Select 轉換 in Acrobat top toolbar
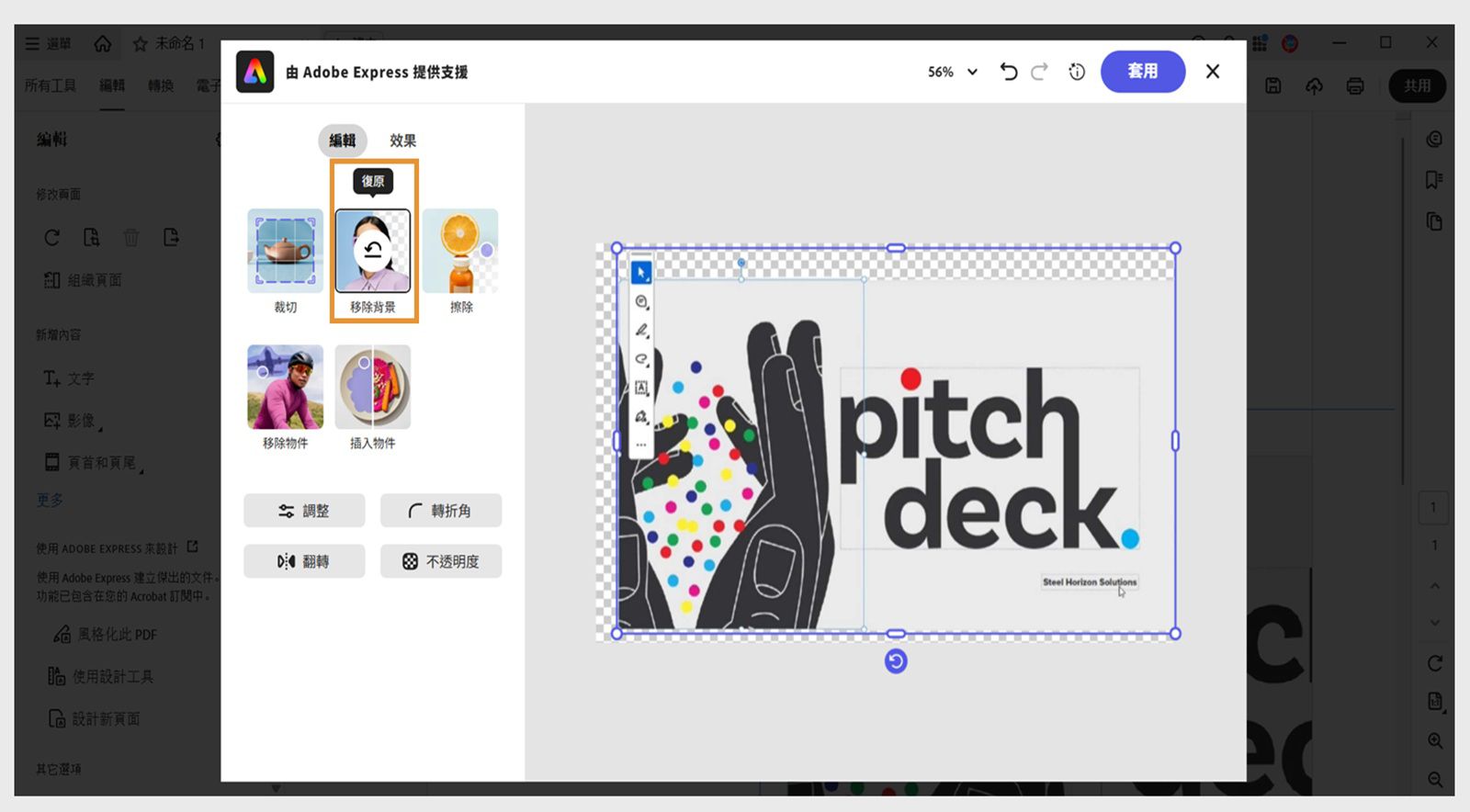The height and width of the screenshot is (812, 1470). click(x=161, y=85)
